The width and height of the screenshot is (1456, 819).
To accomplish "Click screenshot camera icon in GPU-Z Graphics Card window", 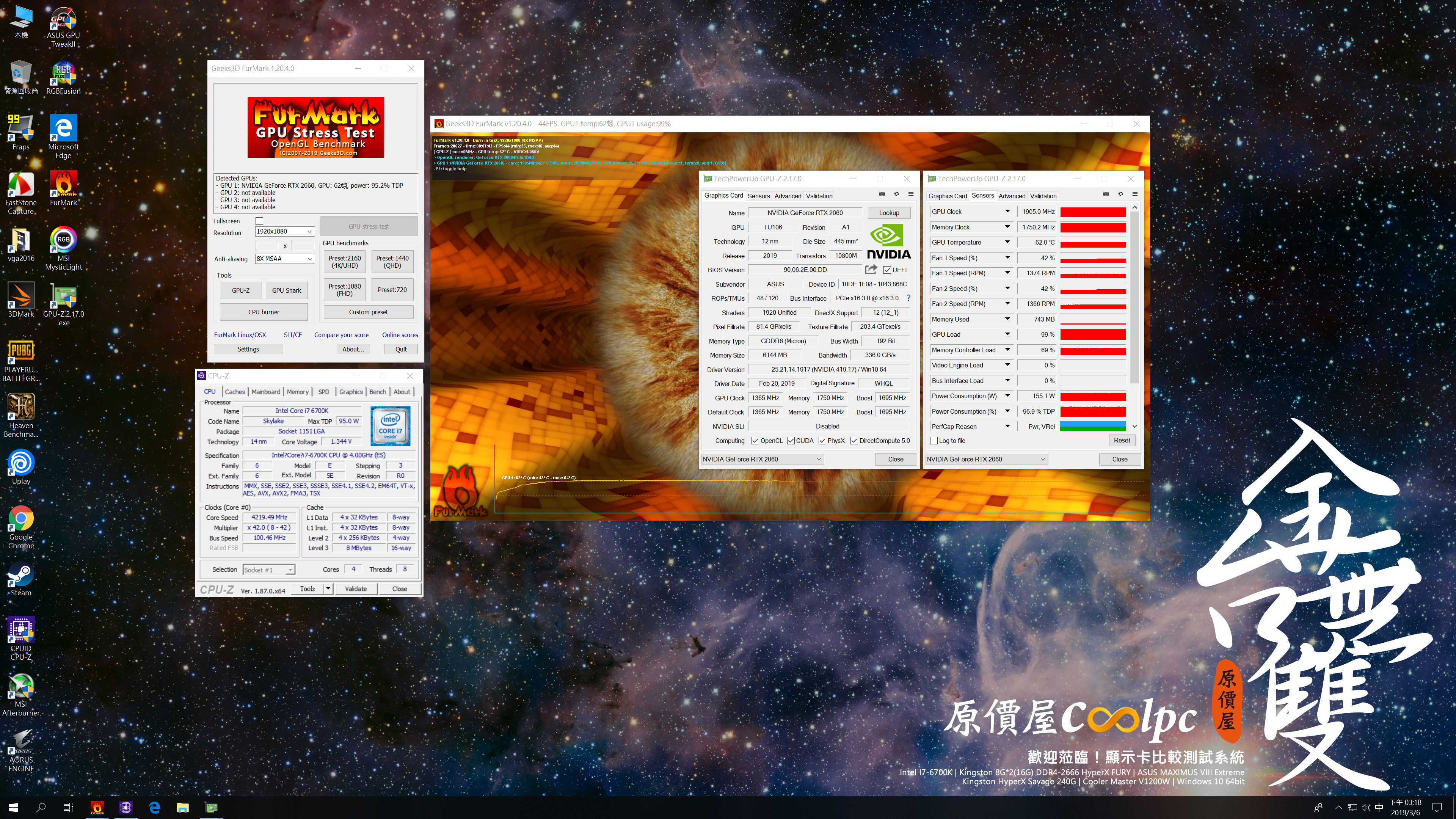I will click(x=882, y=194).
